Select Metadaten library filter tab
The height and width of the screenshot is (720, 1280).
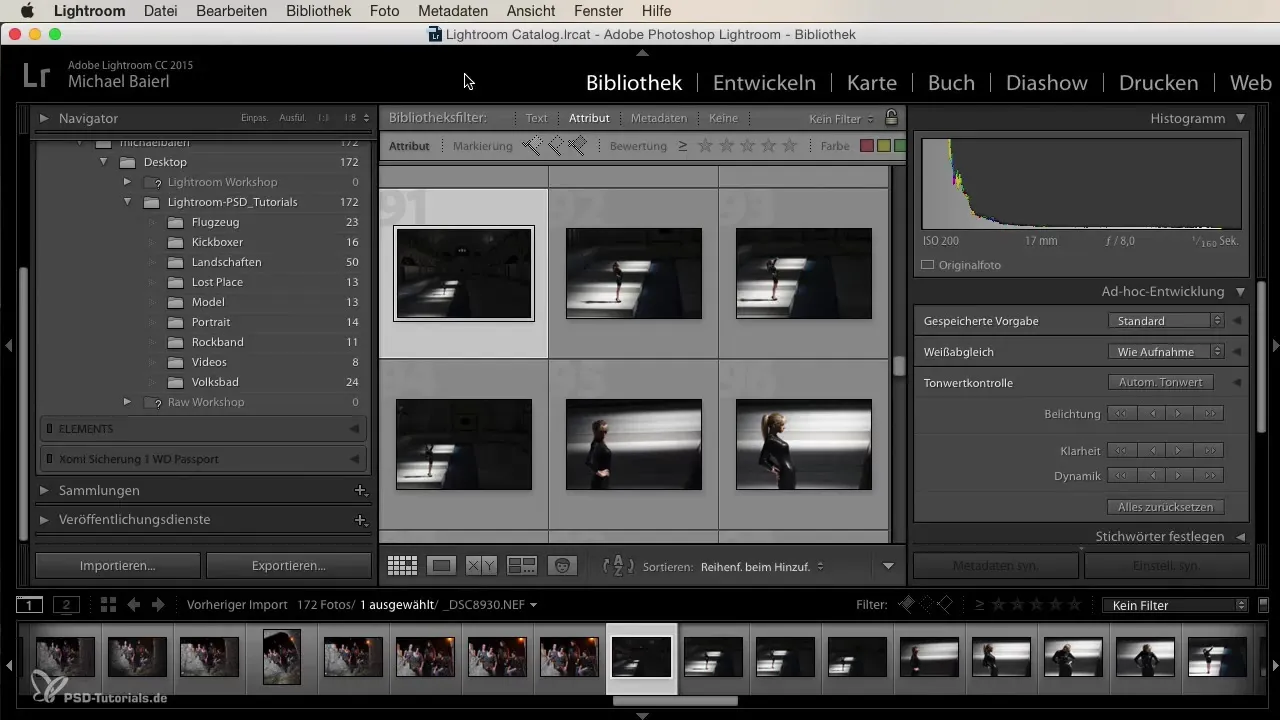[658, 118]
